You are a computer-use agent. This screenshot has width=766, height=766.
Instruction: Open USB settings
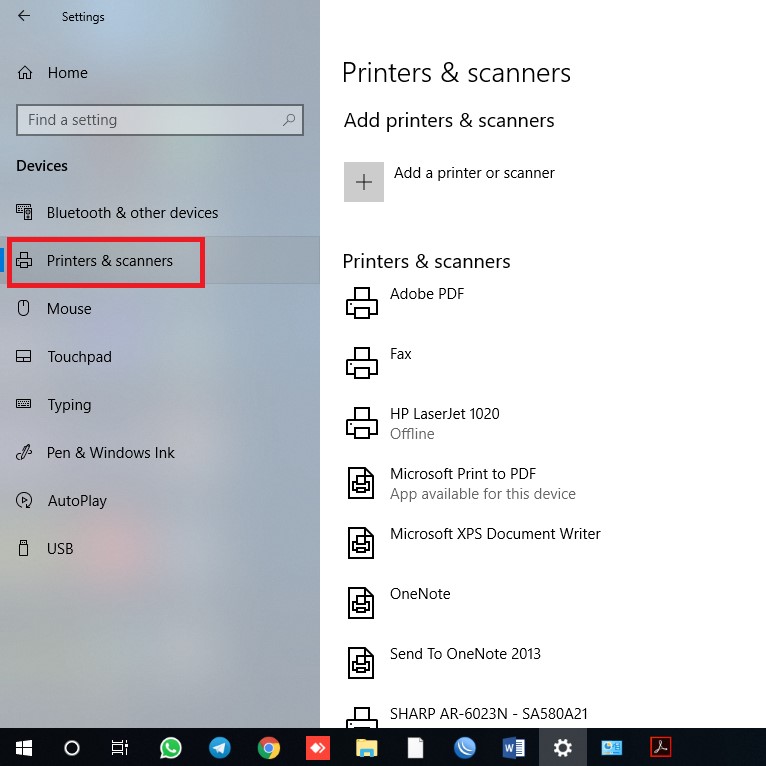60,548
